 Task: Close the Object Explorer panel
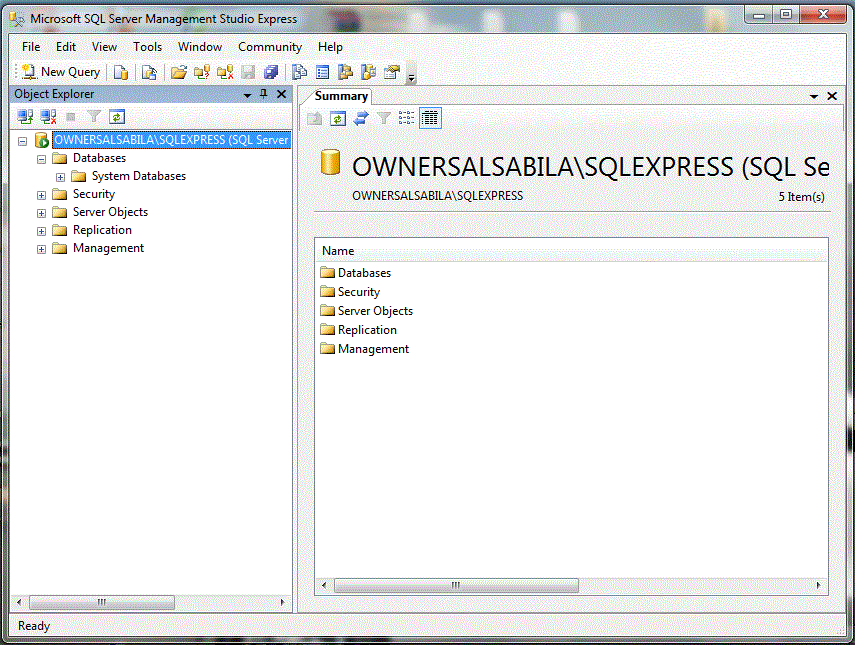[281, 94]
